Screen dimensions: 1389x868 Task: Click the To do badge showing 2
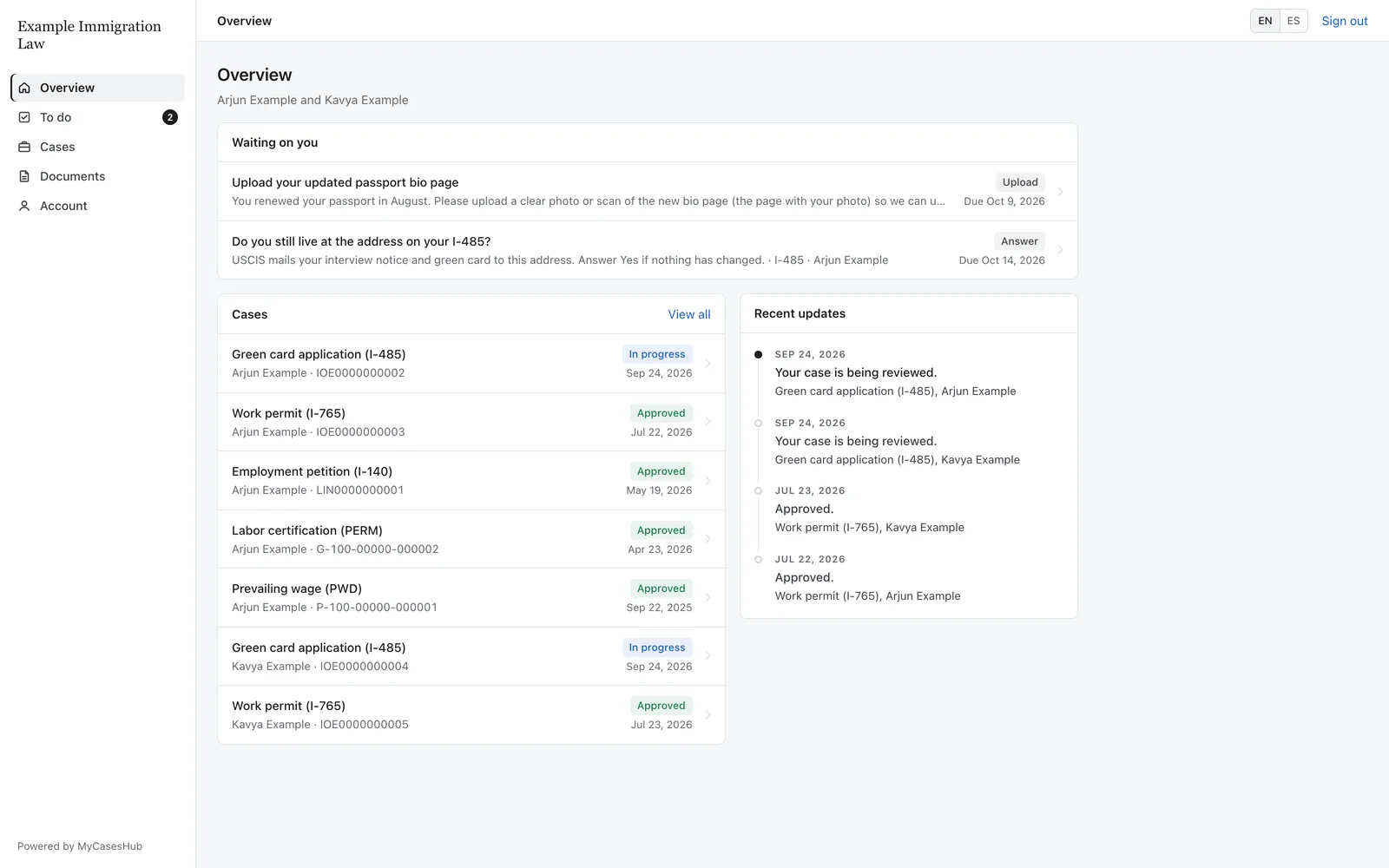pyautogui.click(x=170, y=117)
